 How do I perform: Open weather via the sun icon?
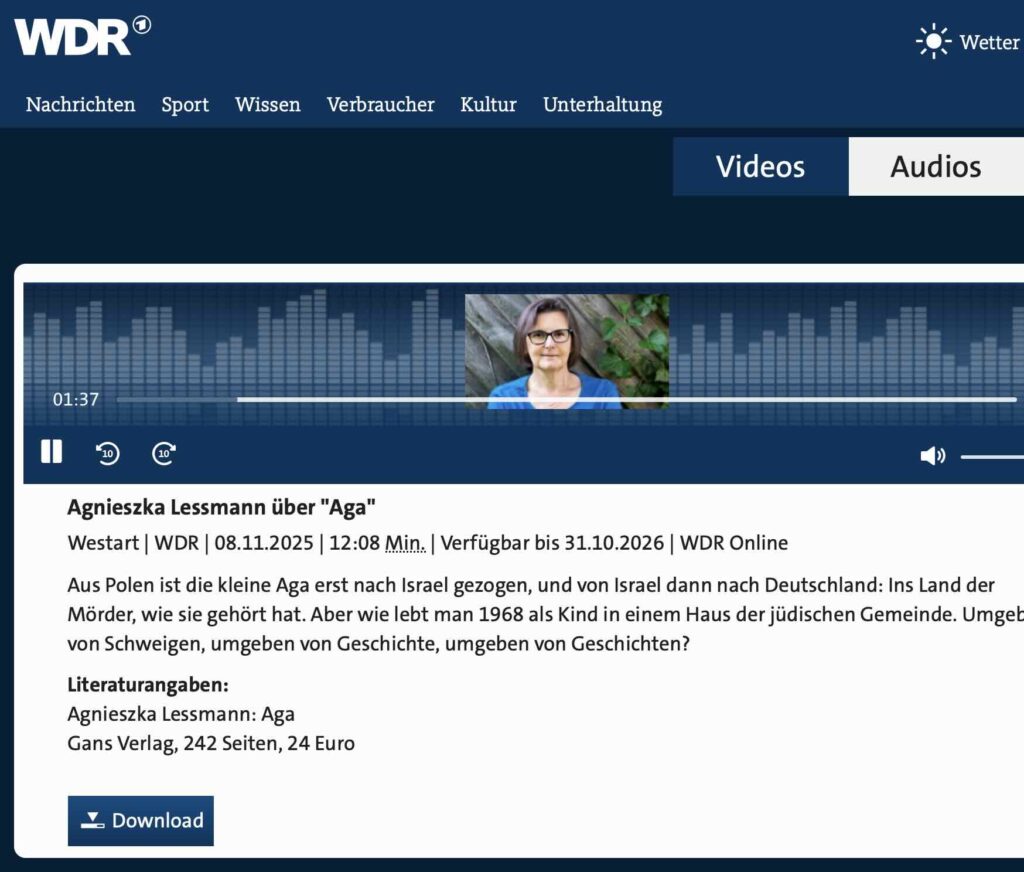(x=933, y=42)
